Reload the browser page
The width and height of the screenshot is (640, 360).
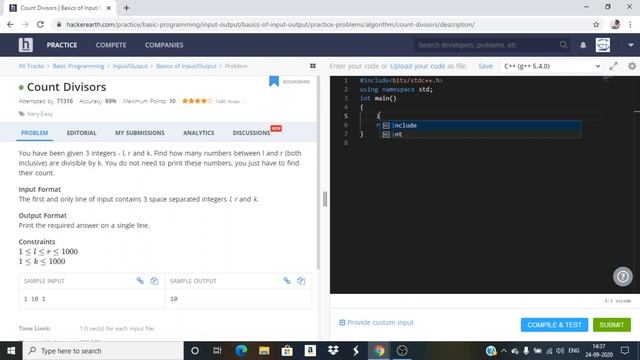[x=40, y=24]
